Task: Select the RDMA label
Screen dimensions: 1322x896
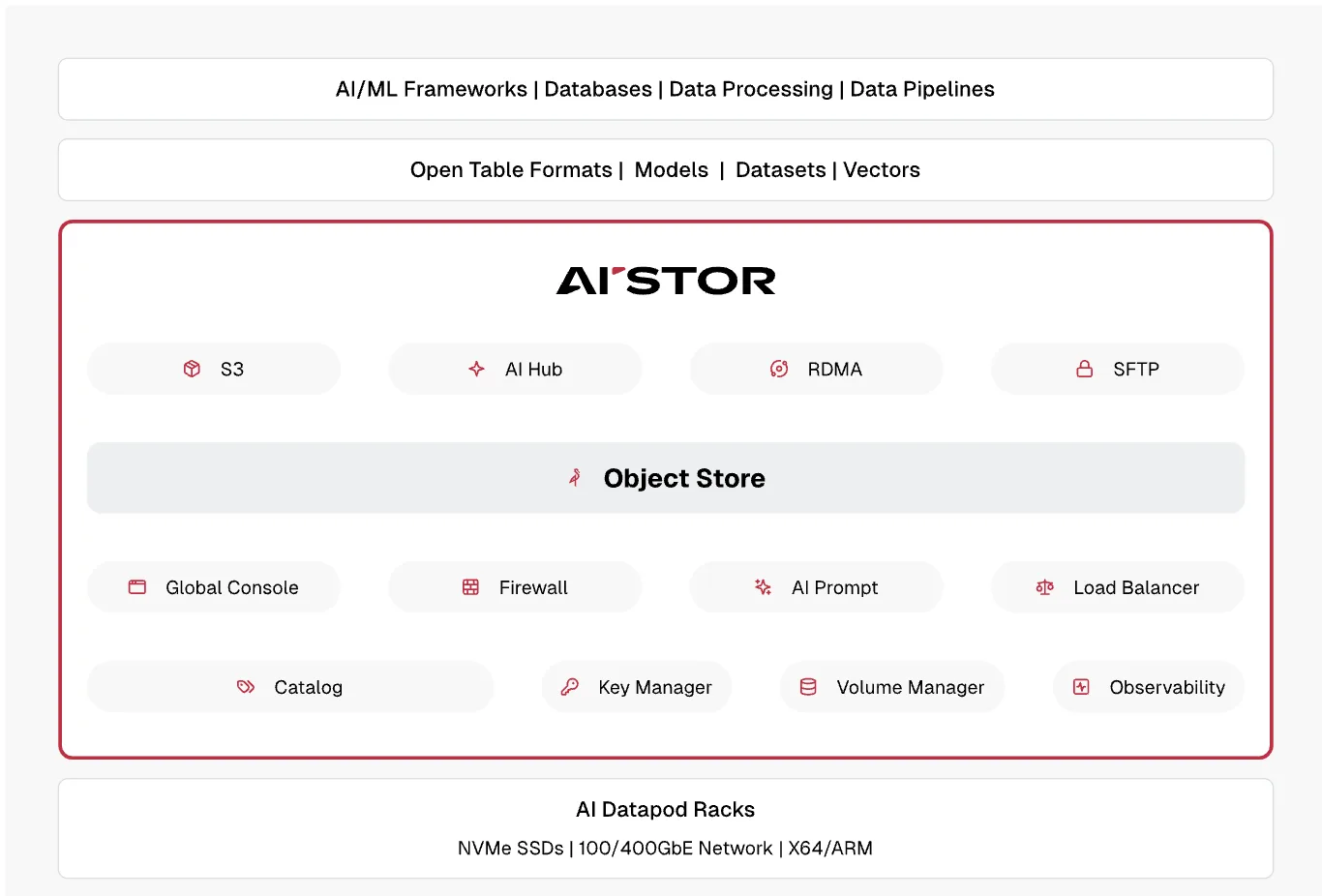Action: [x=835, y=369]
